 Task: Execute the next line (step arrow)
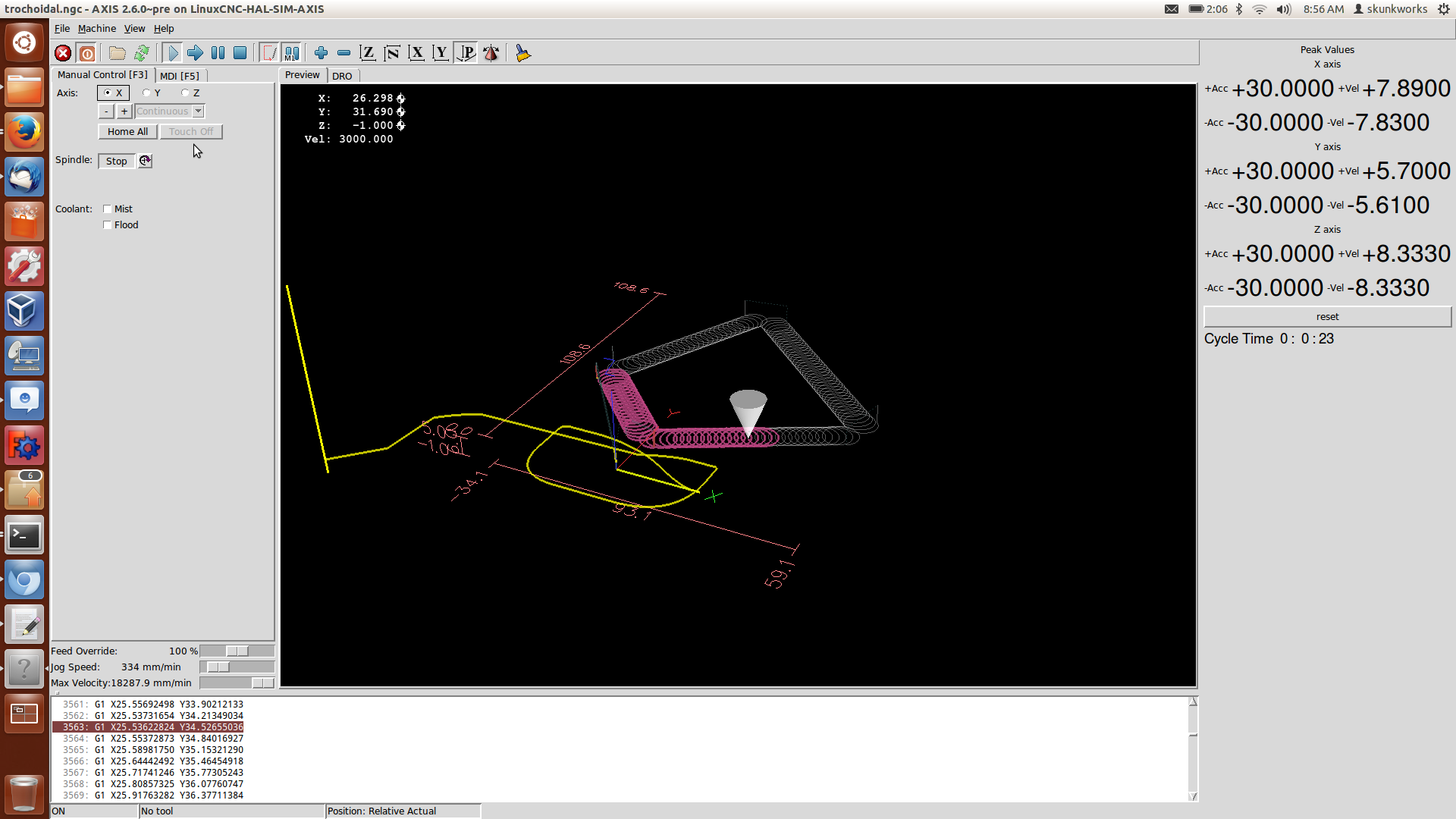coord(195,53)
